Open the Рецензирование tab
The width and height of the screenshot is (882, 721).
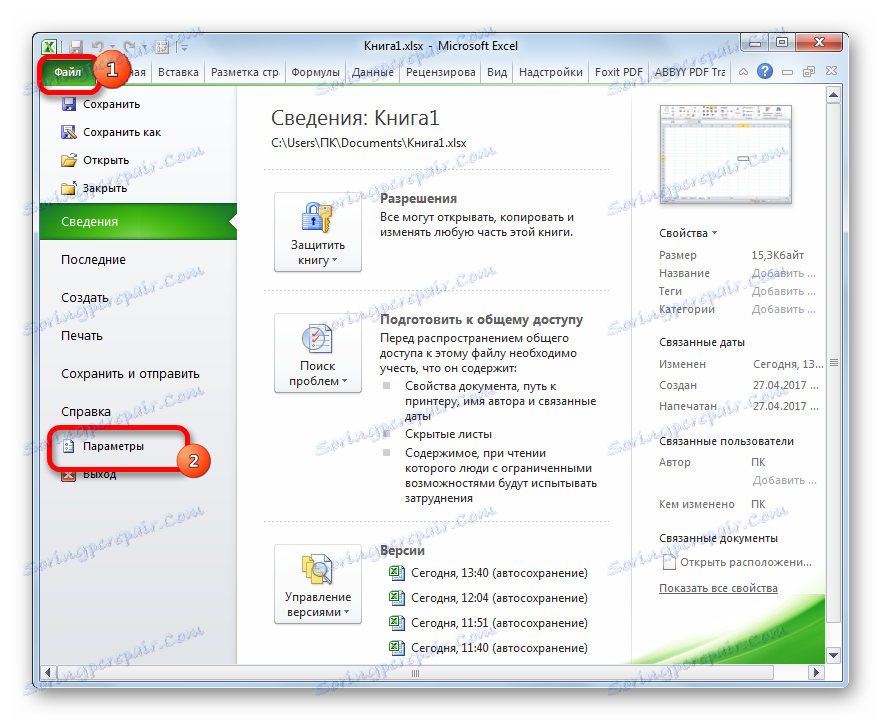(x=440, y=72)
